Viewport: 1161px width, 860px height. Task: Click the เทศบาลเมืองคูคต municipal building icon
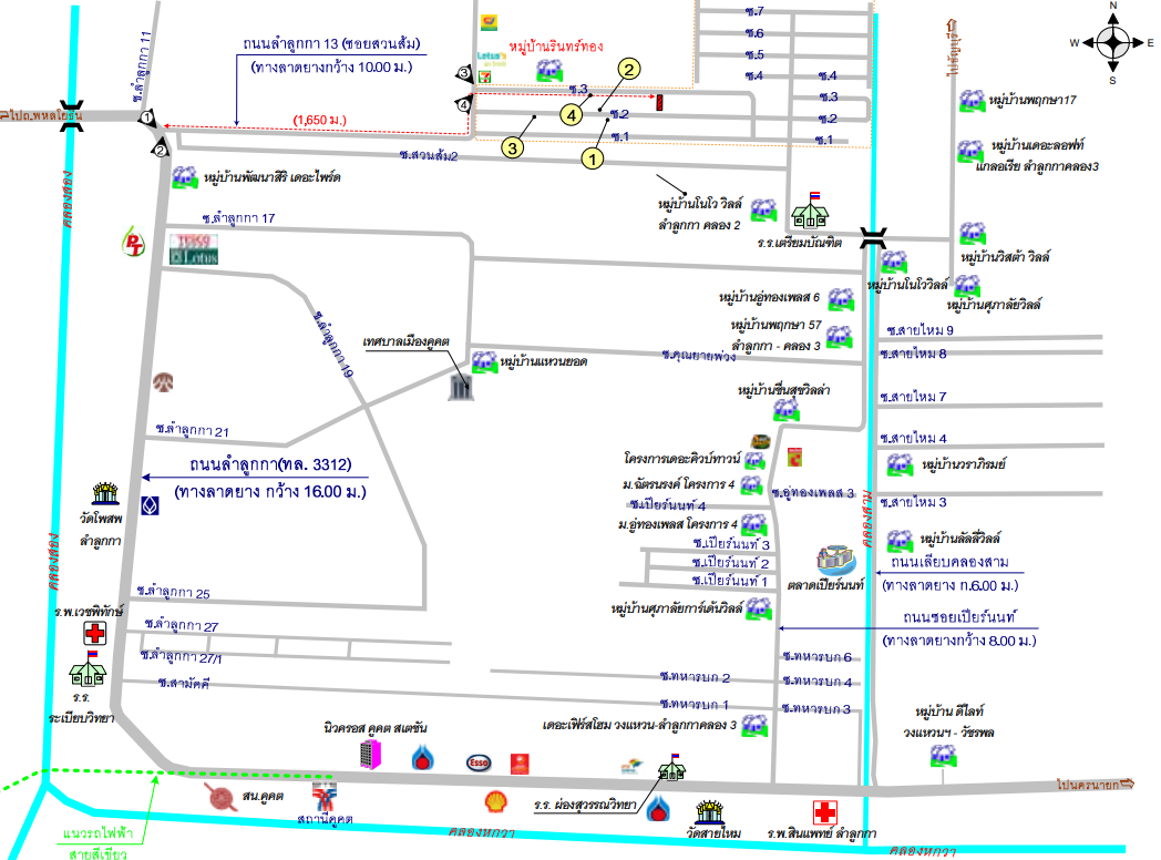[460, 386]
